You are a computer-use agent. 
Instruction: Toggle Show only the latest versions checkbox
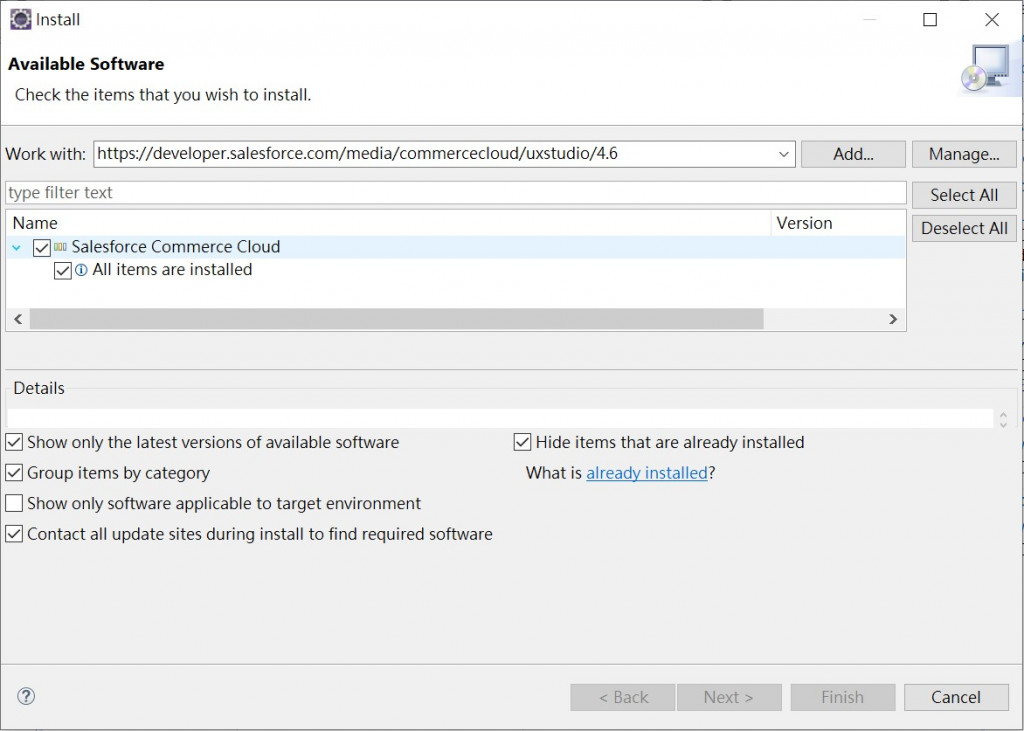point(15,442)
